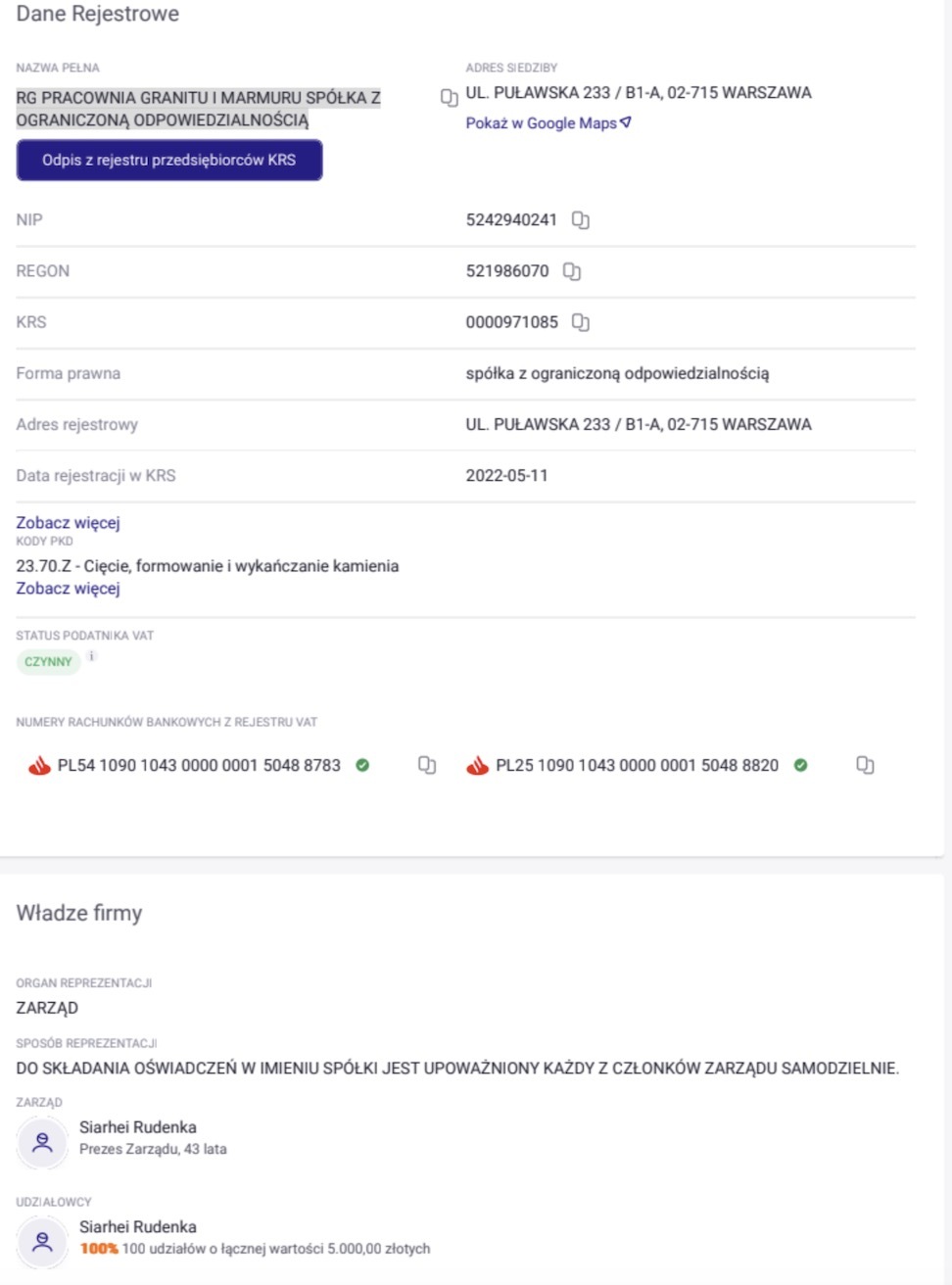Image resolution: width=952 pixels, height=1285 pixels.
Task: Copy bank account ending in 8783
Action: 427,765
